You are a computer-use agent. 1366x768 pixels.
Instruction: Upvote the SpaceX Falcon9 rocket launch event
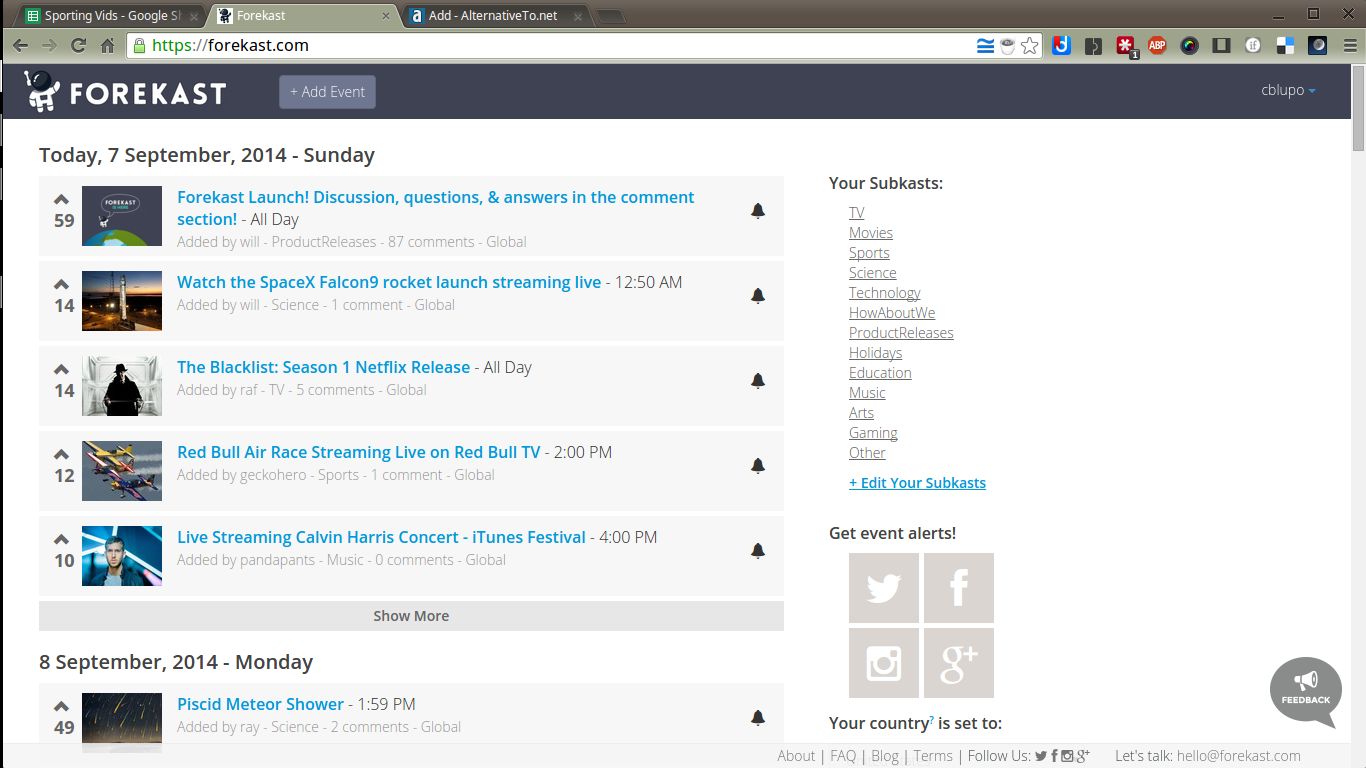[x=61, y=284]
